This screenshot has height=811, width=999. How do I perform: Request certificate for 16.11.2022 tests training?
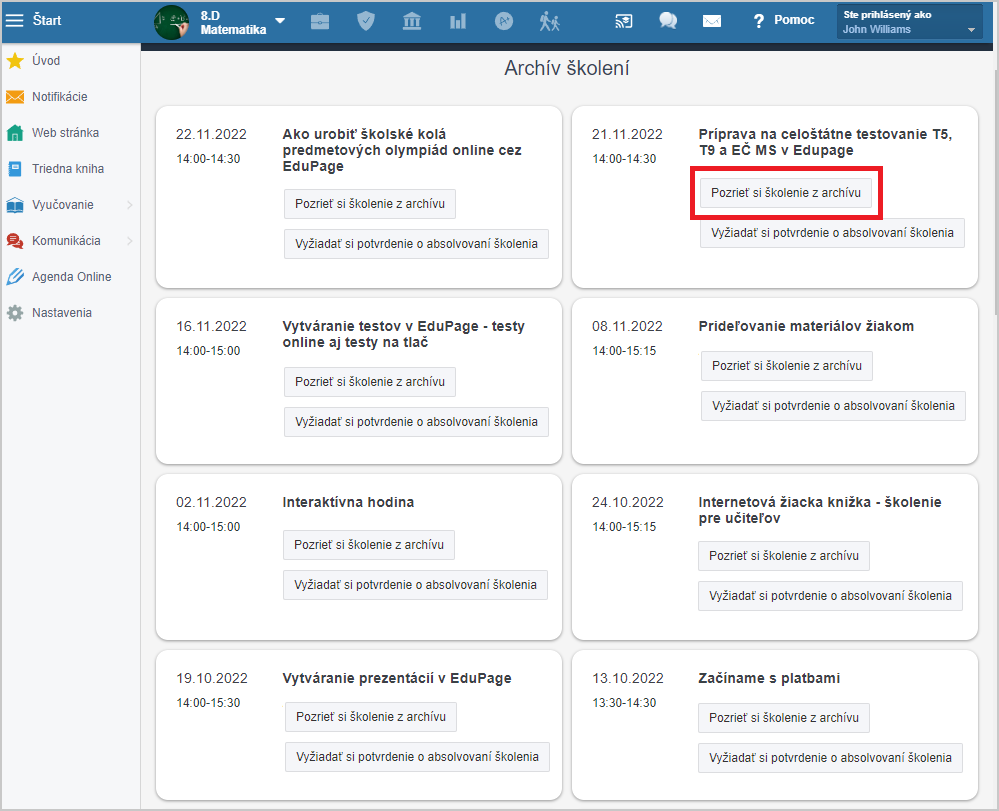(x=416, y=422)
